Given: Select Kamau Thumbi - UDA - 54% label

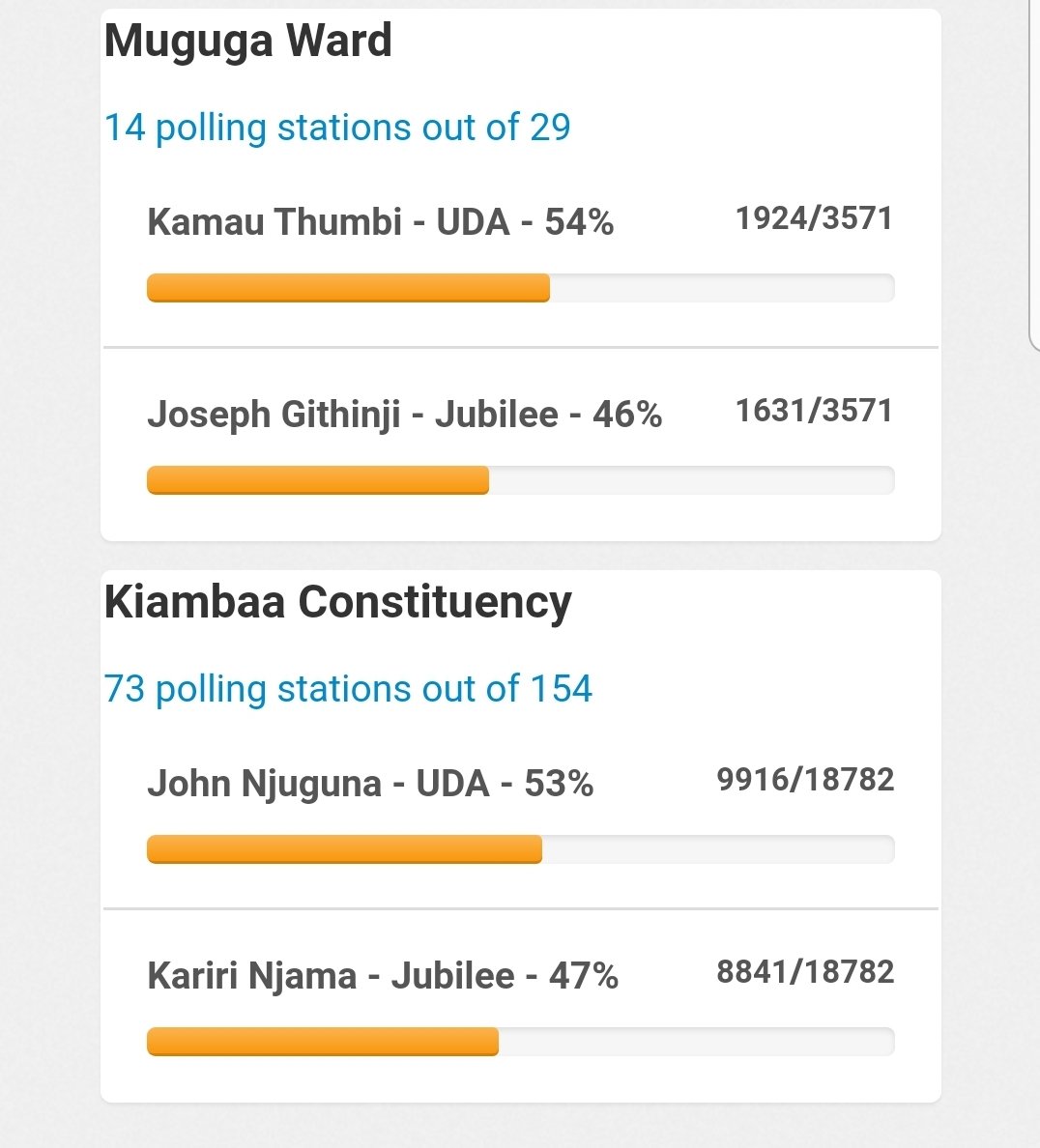Looking at the screenshot, I should pos(380,221).
